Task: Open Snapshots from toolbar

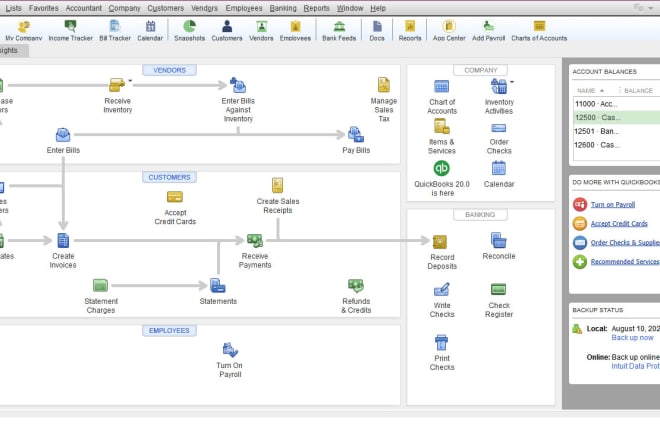Action: click(189, 31)
